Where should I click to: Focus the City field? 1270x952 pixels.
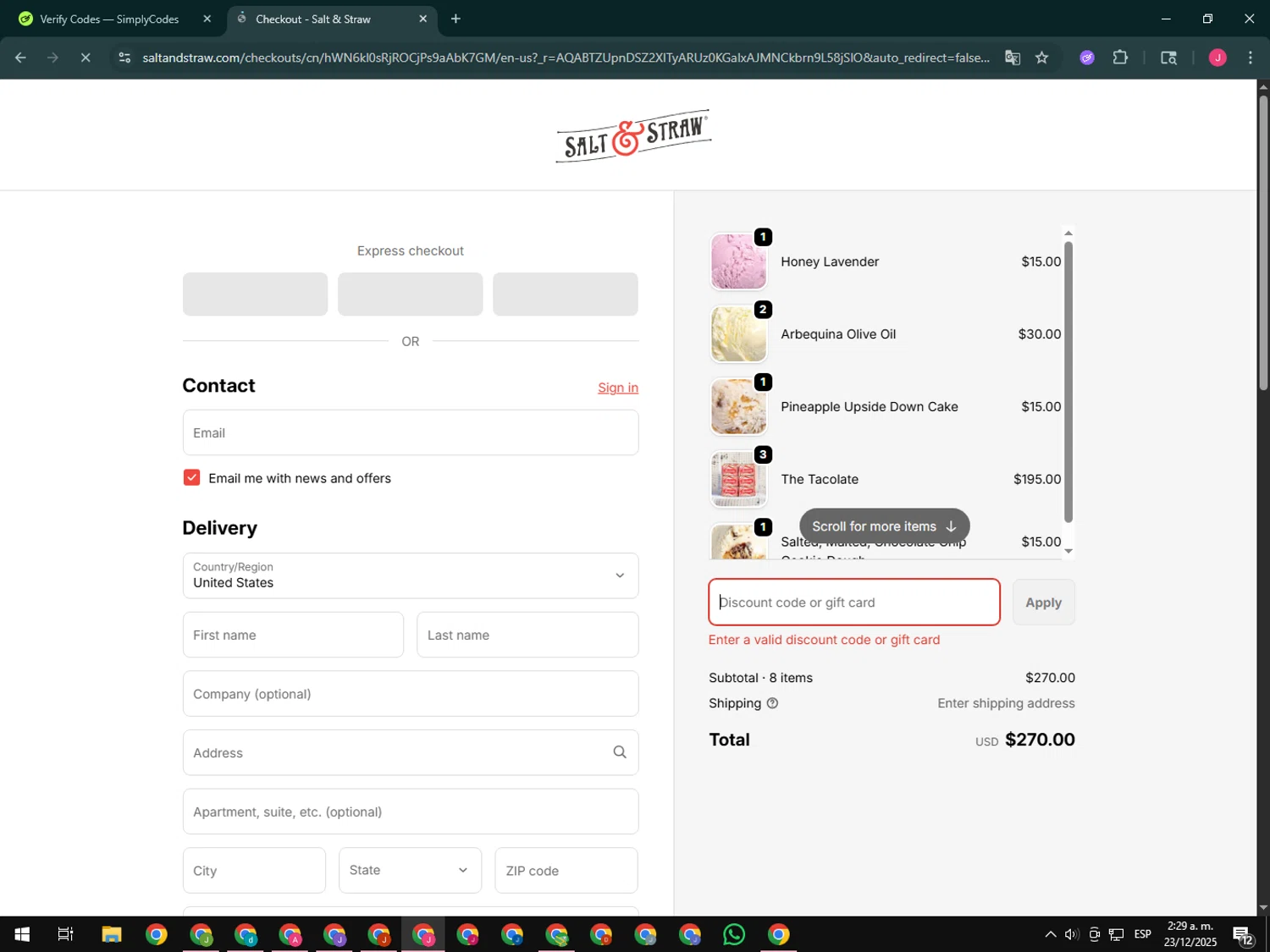click(x=254, y=870)
